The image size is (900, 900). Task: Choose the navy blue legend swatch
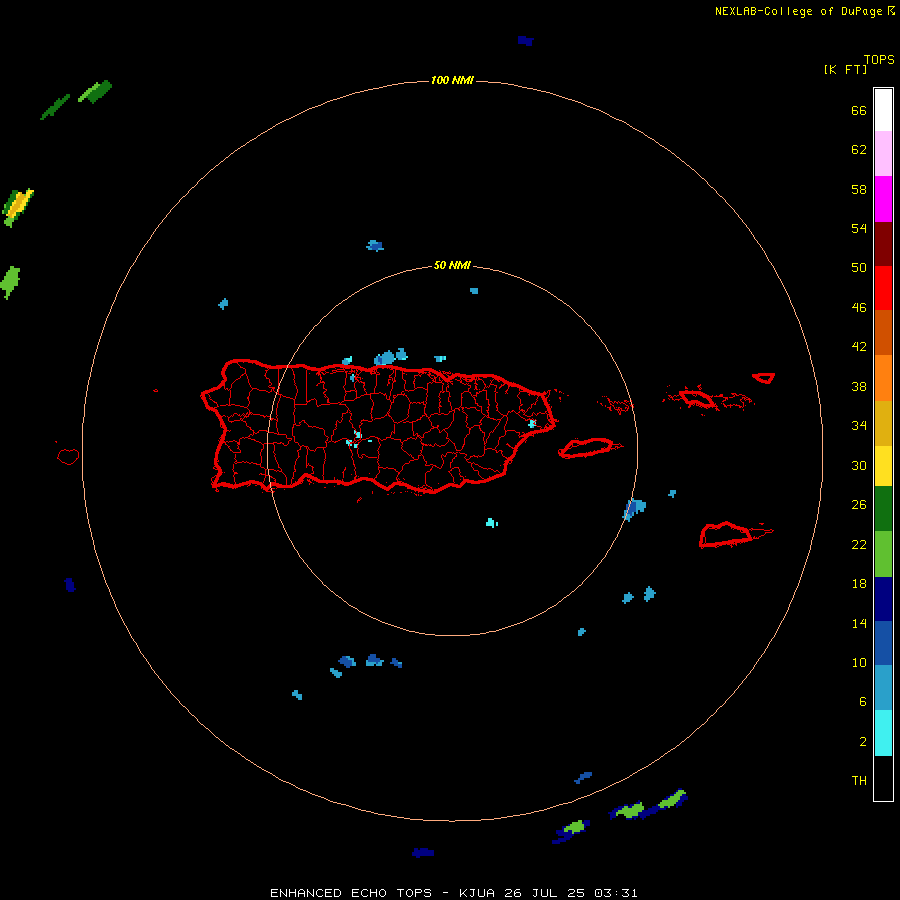click(x=883, y=599)
